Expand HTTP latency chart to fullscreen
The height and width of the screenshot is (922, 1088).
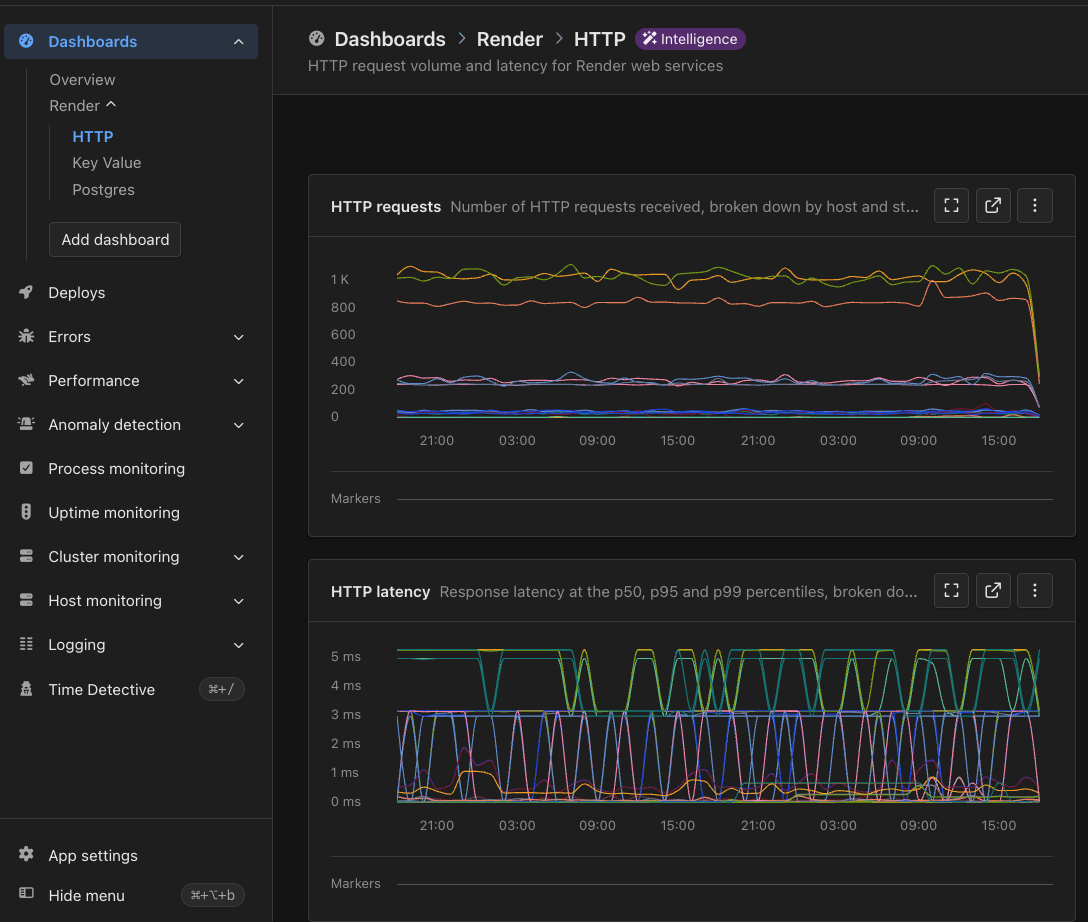(x=951, y=590)
